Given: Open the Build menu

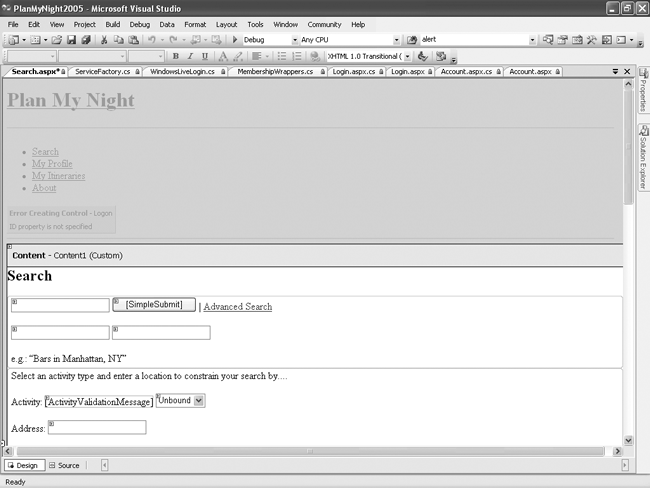Looking at the screenshot, I should point(112,24).
